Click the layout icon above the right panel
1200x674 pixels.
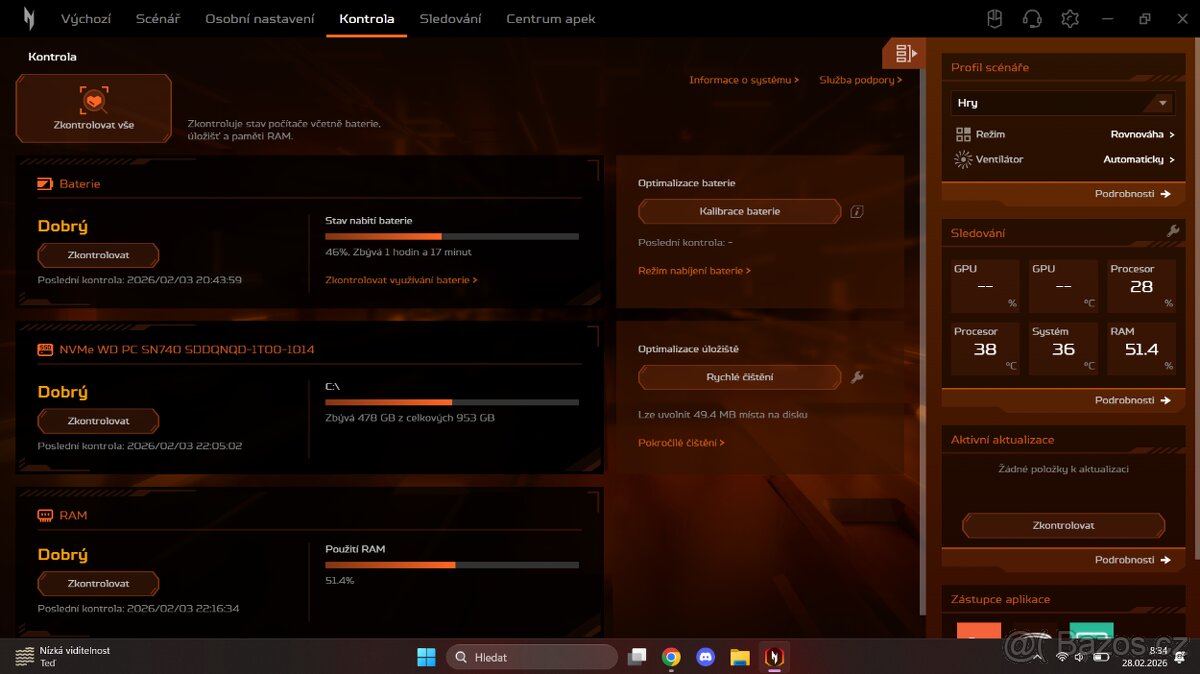pyautogui.click(x=903, y=53)
